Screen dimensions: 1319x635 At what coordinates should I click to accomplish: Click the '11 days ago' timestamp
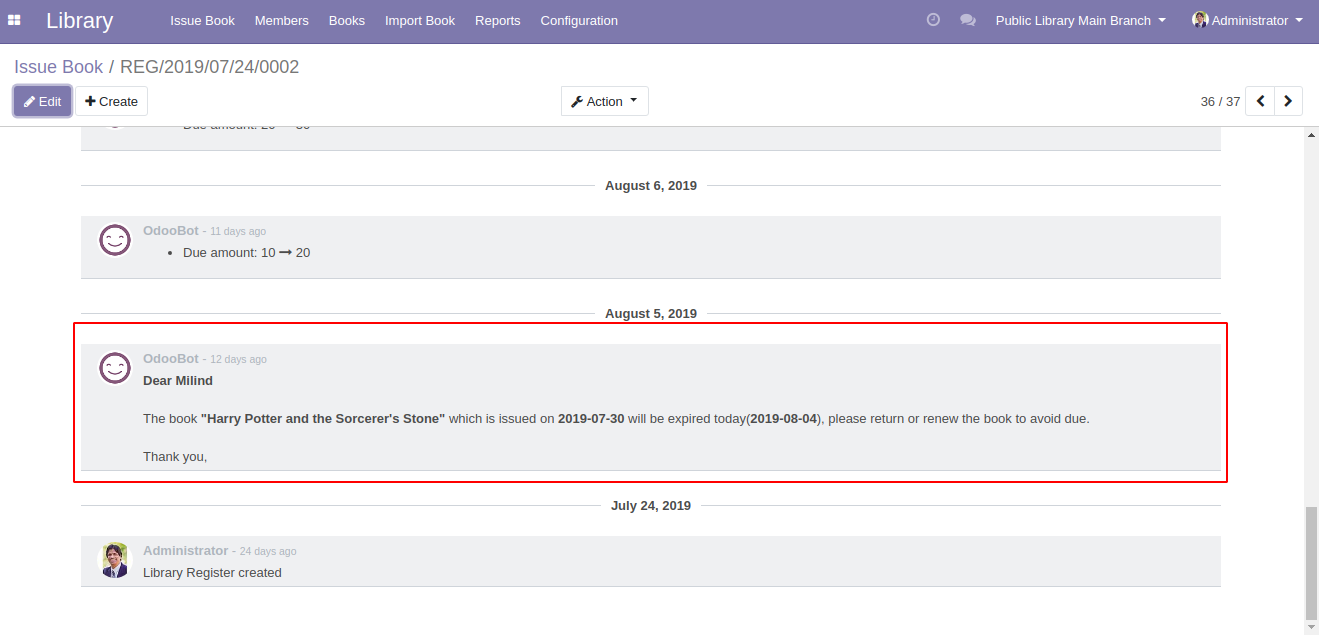(238, 231)
